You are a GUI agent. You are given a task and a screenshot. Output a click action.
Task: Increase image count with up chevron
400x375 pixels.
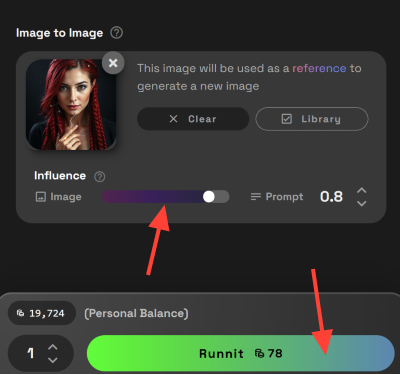[x=53, y=347]
